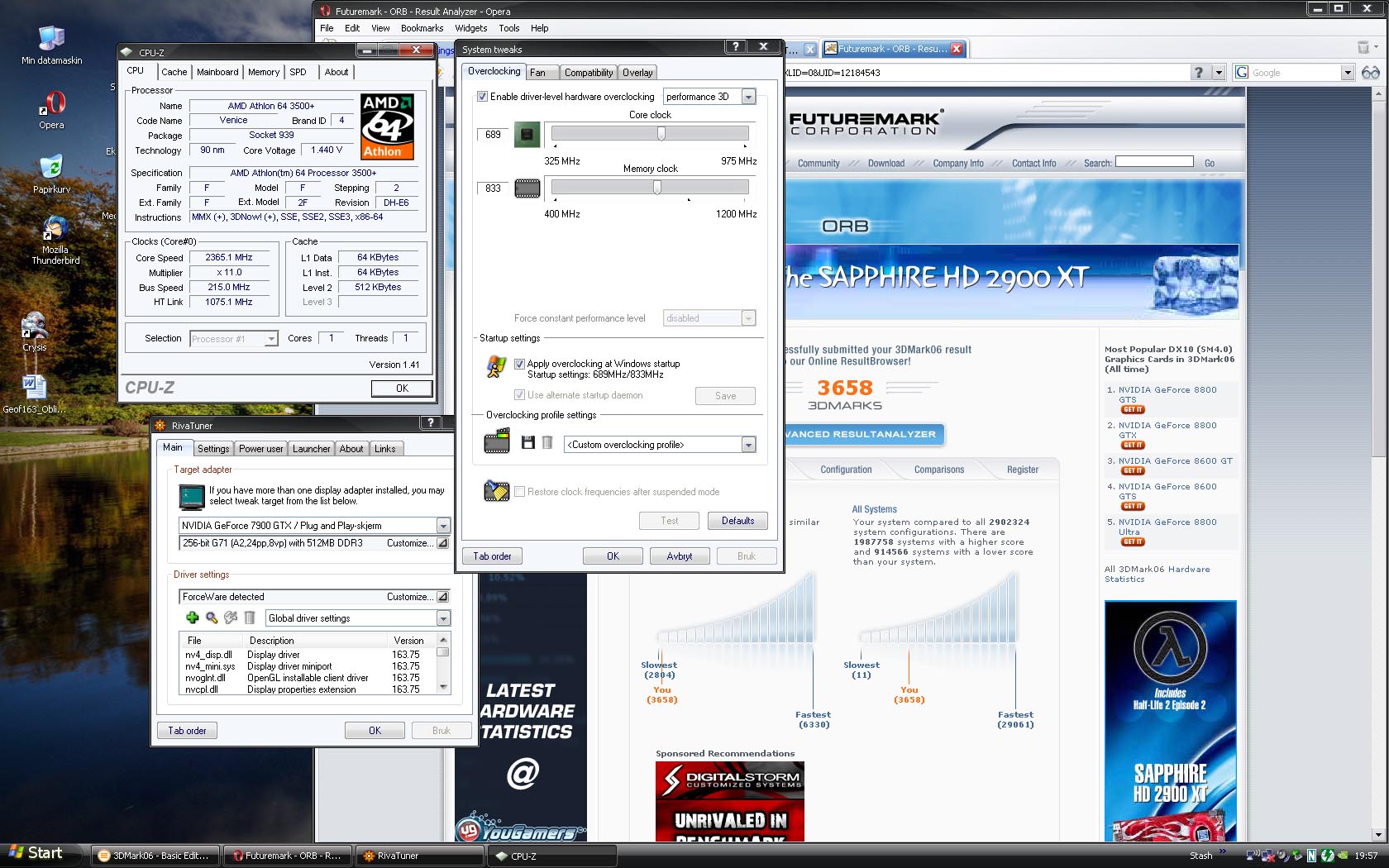Click Avbryt button in System tweaks
Screen dimensions: 1389x868
[680, 556]
